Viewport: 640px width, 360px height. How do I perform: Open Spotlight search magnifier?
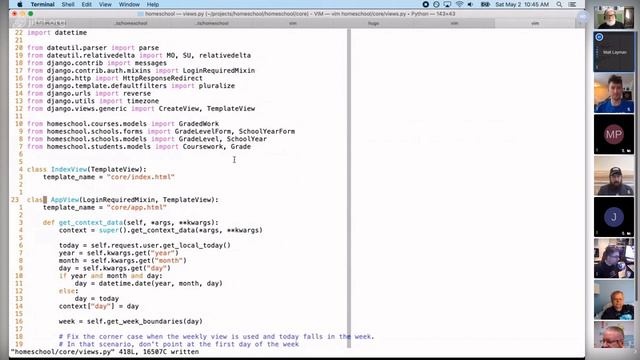pos(559,4)
